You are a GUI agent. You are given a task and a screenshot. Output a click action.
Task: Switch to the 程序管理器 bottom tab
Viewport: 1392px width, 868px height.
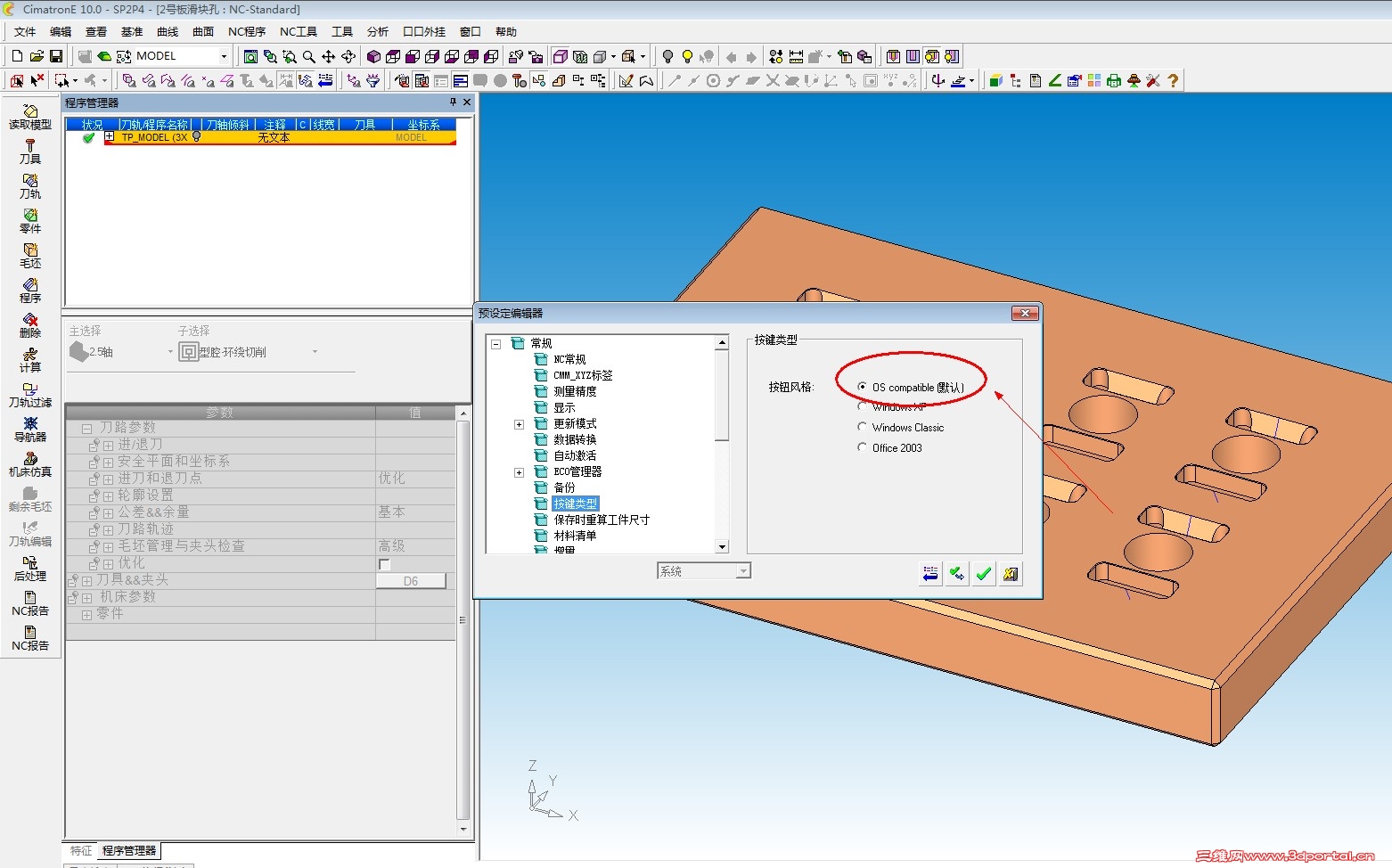[129, 851]
